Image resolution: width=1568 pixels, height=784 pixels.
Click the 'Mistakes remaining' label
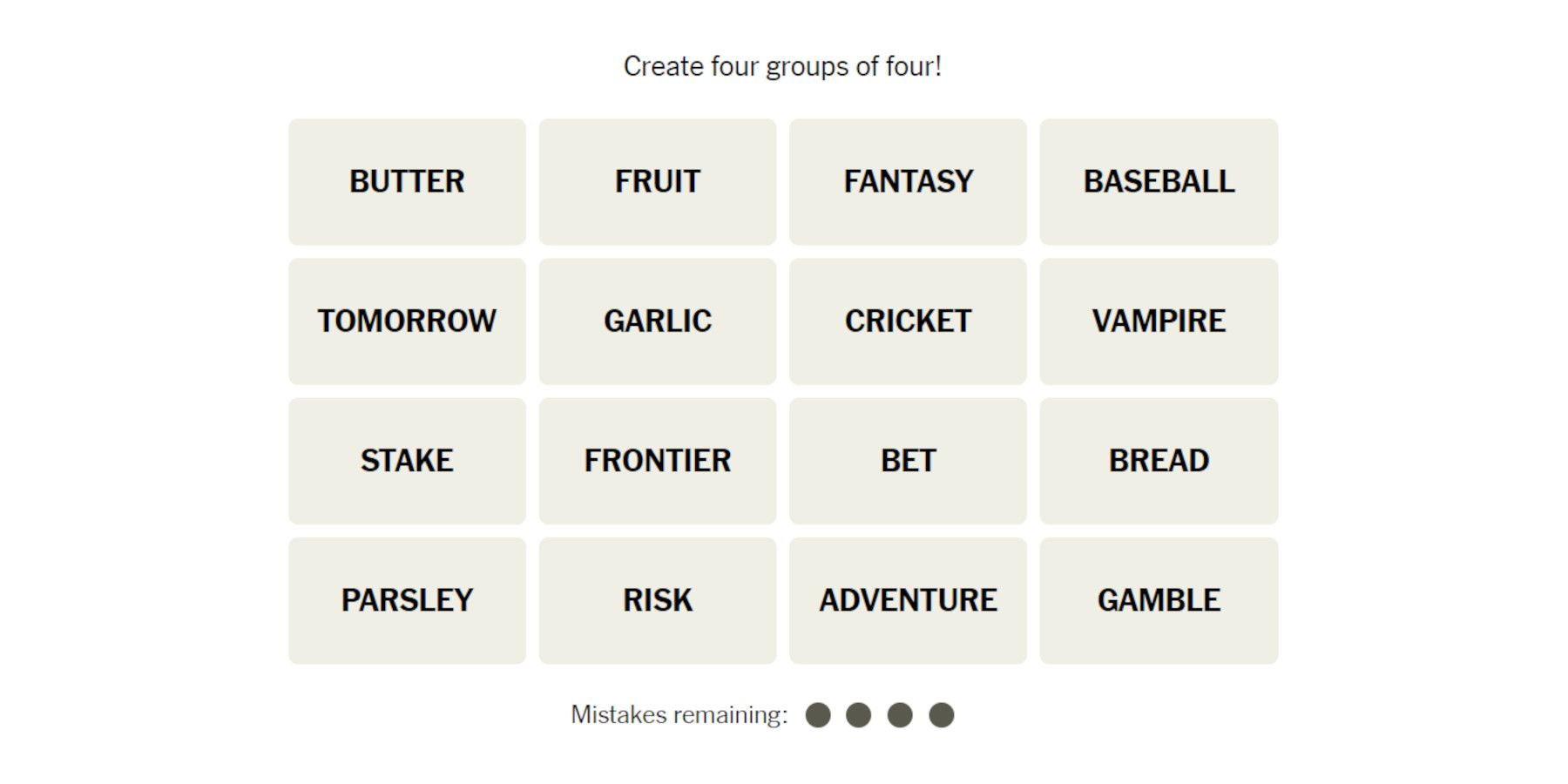(679, 715)
